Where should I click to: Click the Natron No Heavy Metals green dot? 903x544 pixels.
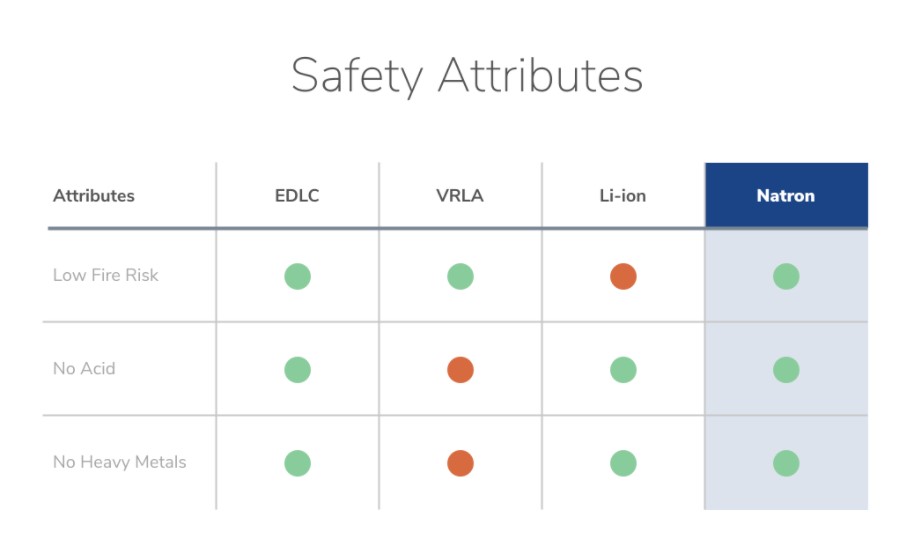point(786,463)
